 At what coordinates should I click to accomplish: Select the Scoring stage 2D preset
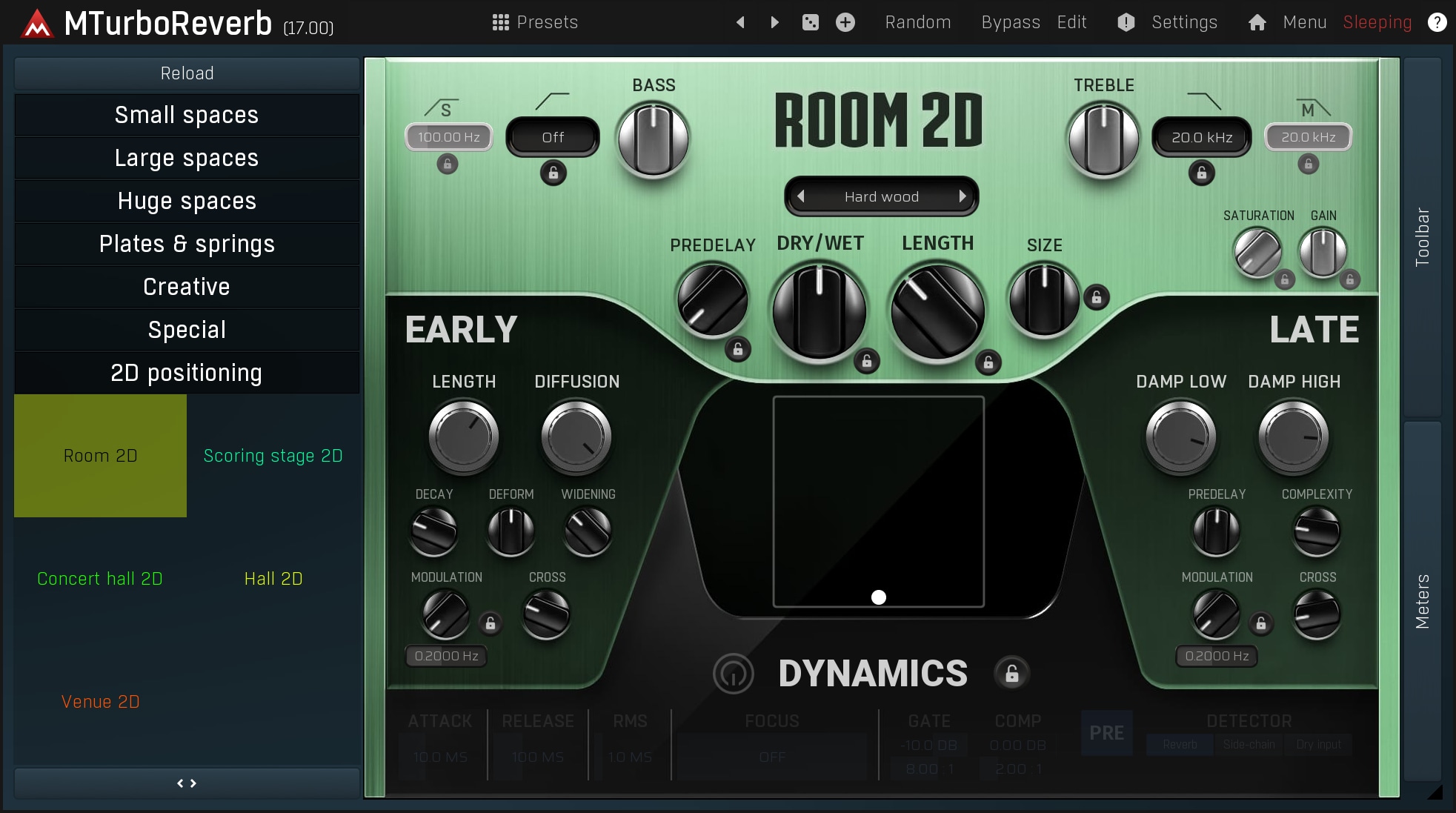coord(273,456)
